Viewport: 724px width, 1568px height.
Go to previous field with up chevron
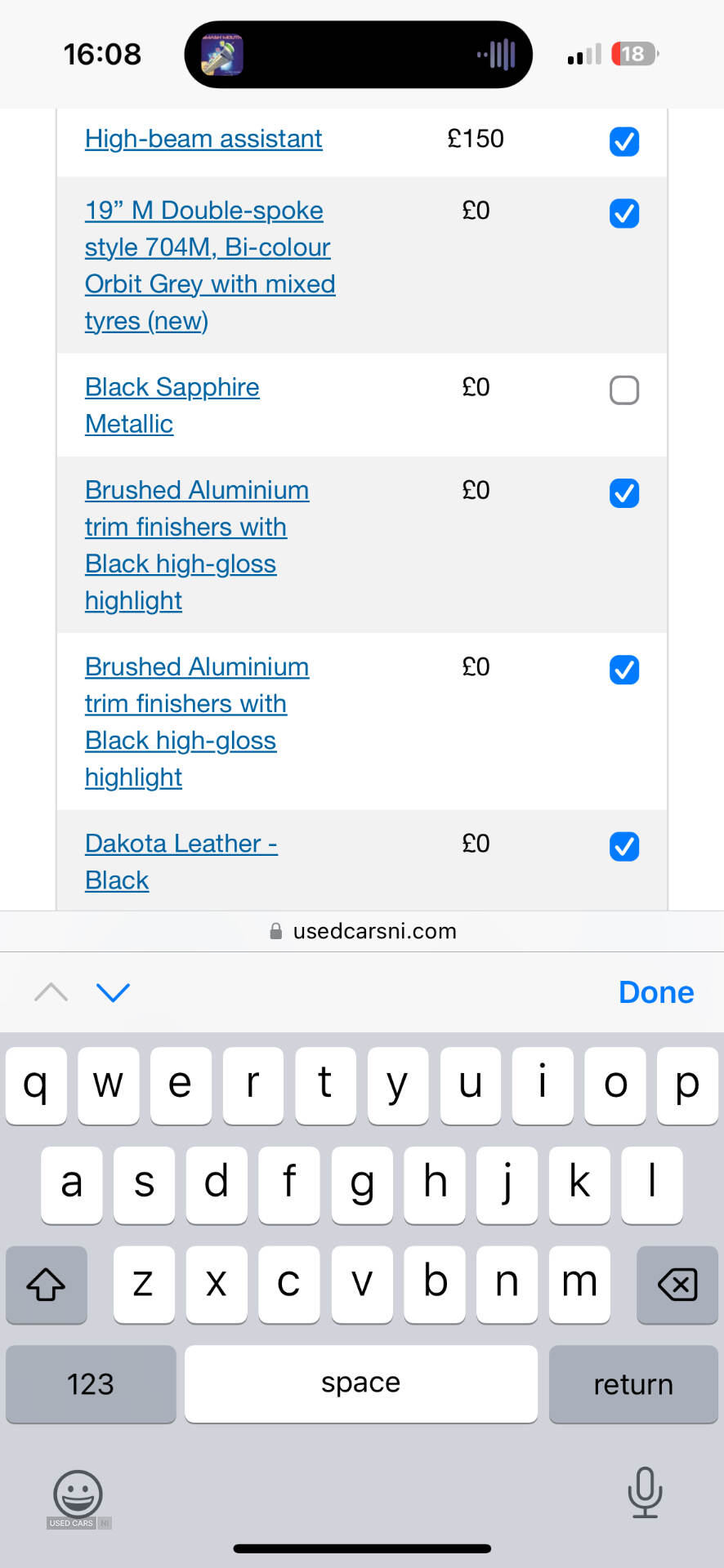pyautogui.click(x=51, y=992)
